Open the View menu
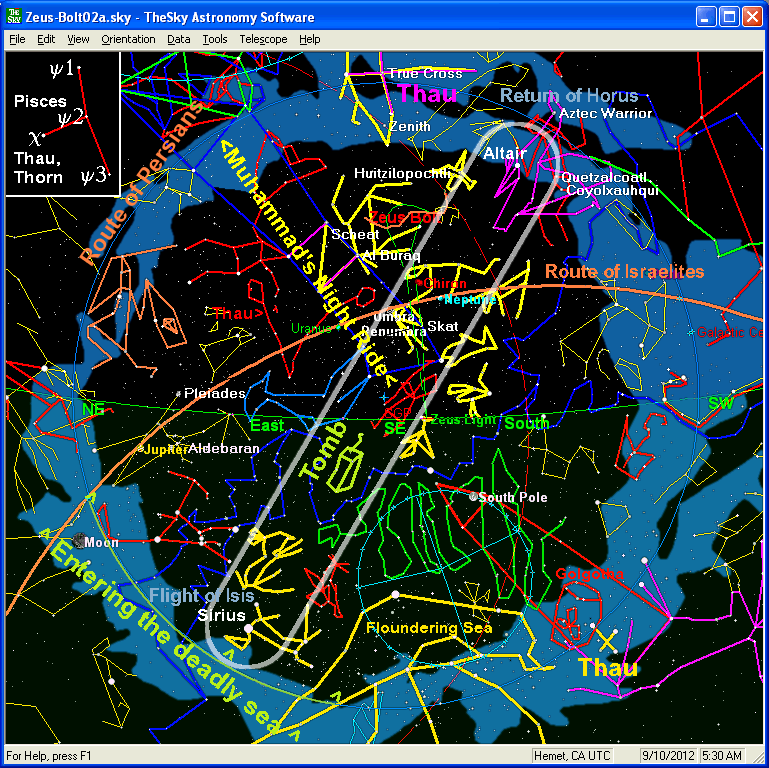The image size is (769, 768). (x=78, y=39)
